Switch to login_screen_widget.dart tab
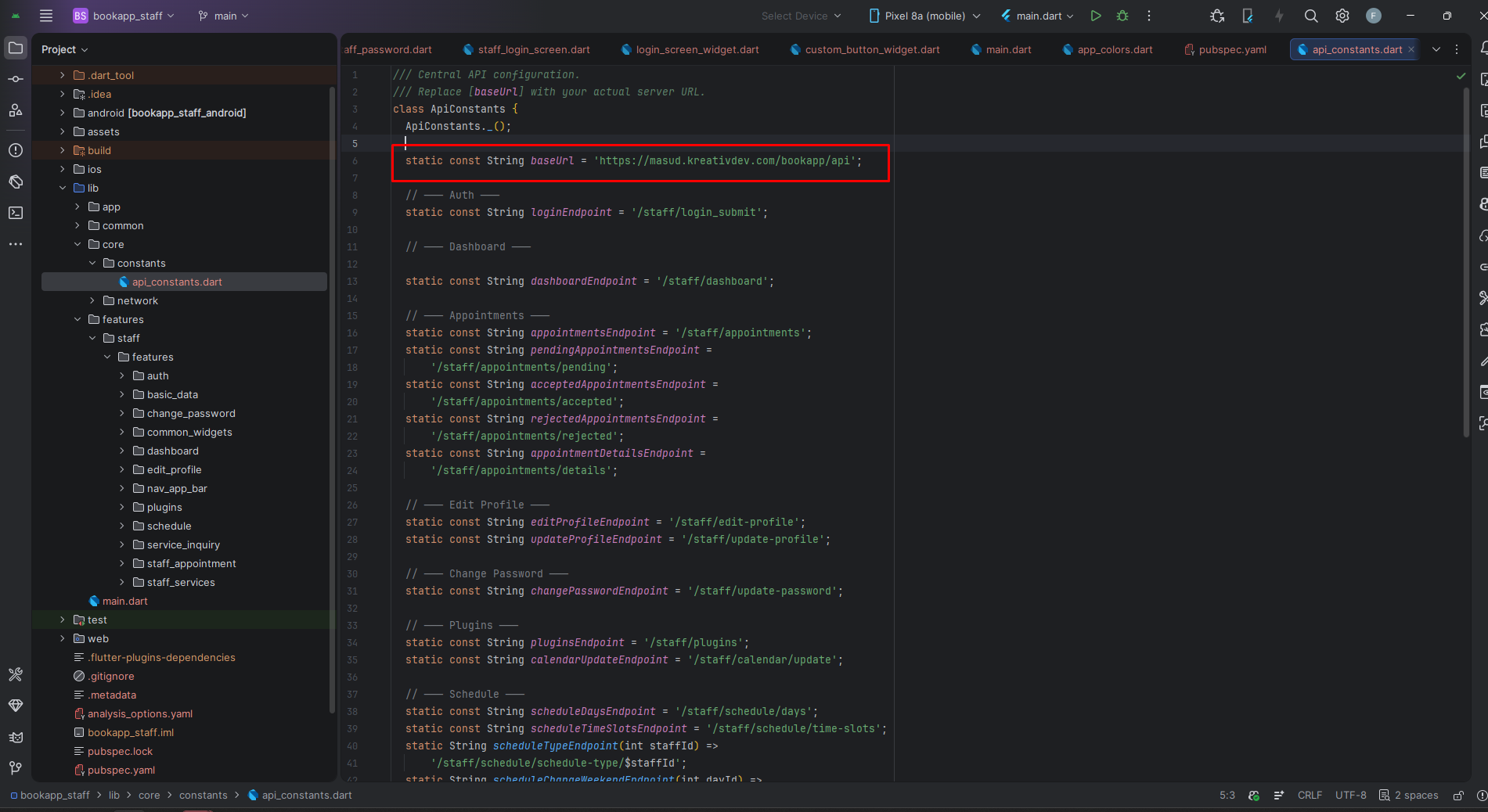The width and height of the screenshot is (1488, 812). click(690, 49)
